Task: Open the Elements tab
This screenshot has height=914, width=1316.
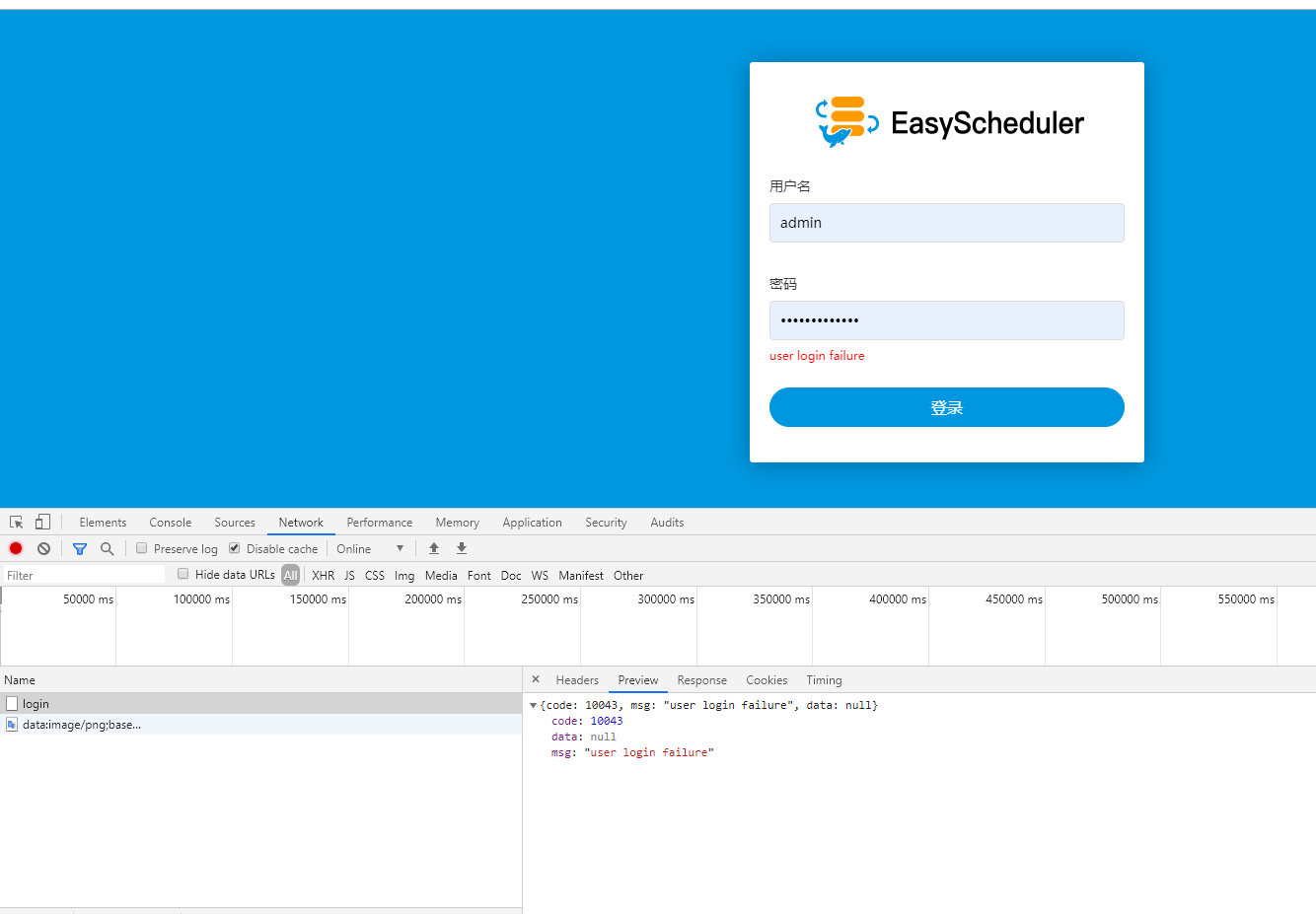Action: (103, 523)
